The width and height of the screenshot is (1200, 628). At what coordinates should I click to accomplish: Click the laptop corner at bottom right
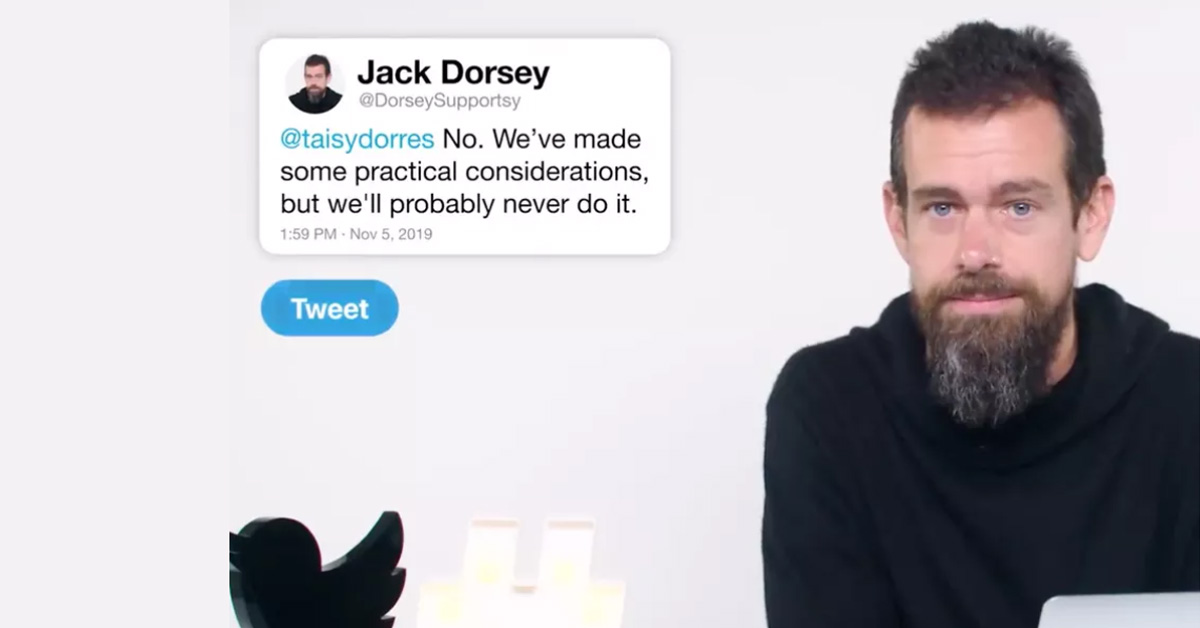[1118, 611]
